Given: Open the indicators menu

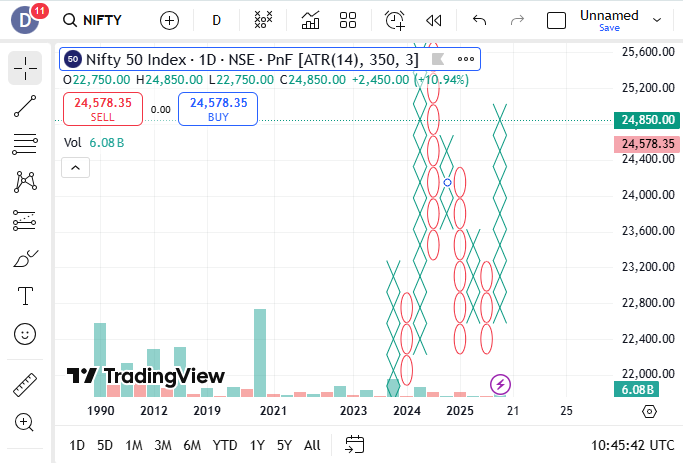Looking at the screenshot, I should click(310, 20).
